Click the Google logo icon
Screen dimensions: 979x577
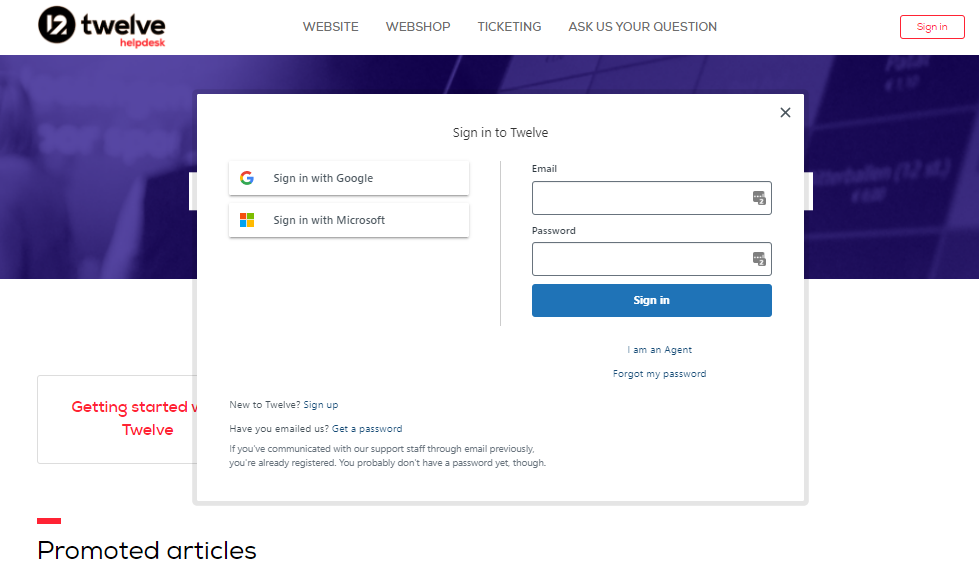pos(247,178)
